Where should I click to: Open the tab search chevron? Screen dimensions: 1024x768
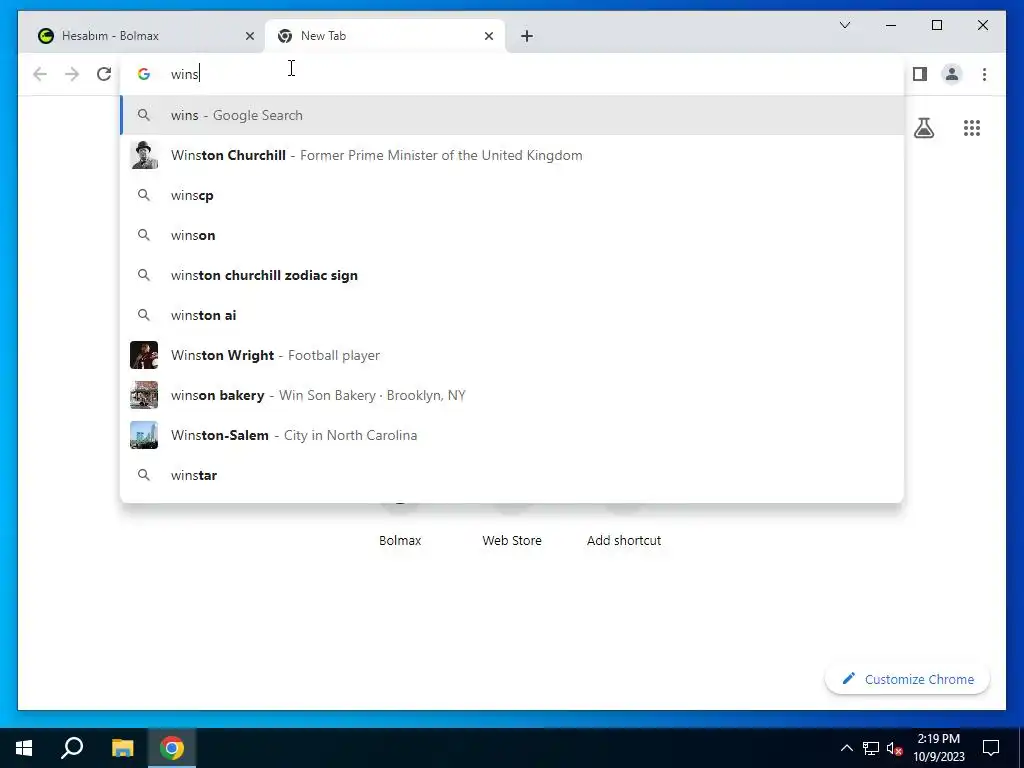844,25
